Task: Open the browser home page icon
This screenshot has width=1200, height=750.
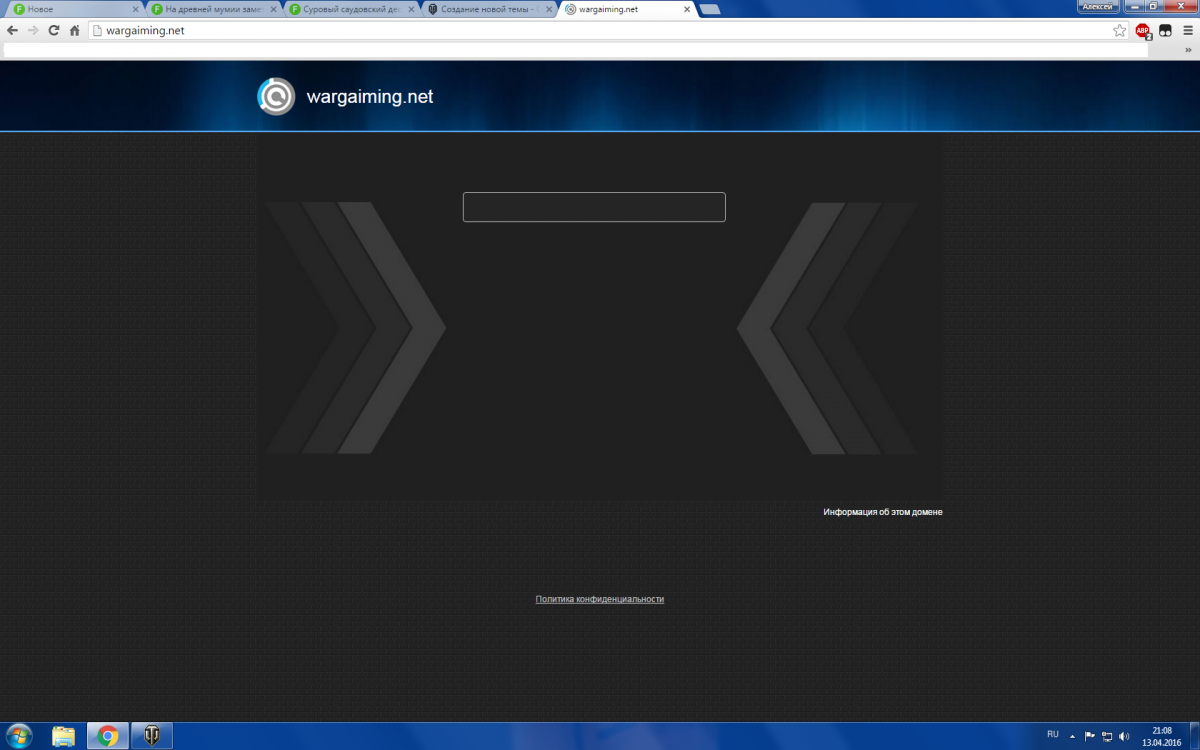Action: [x=74, y=30]
